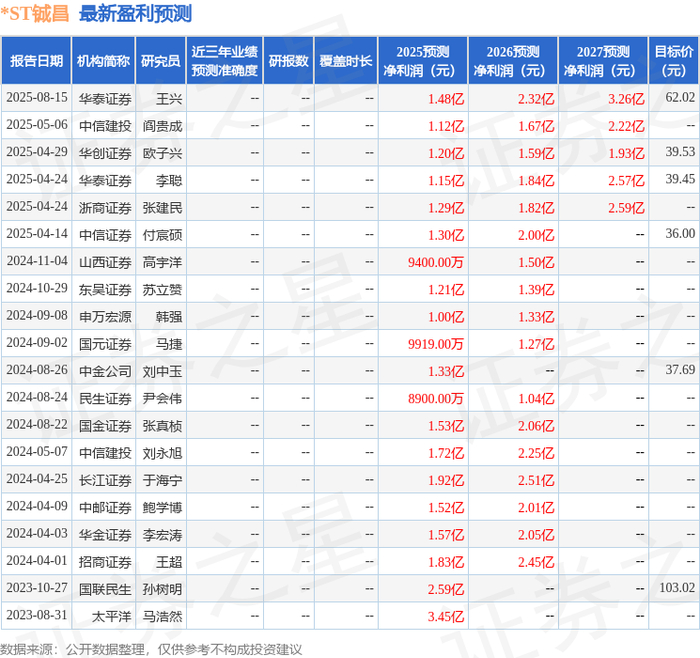
Task: Click 3.45亿 forecast value
Action: (x=446, y=616)
